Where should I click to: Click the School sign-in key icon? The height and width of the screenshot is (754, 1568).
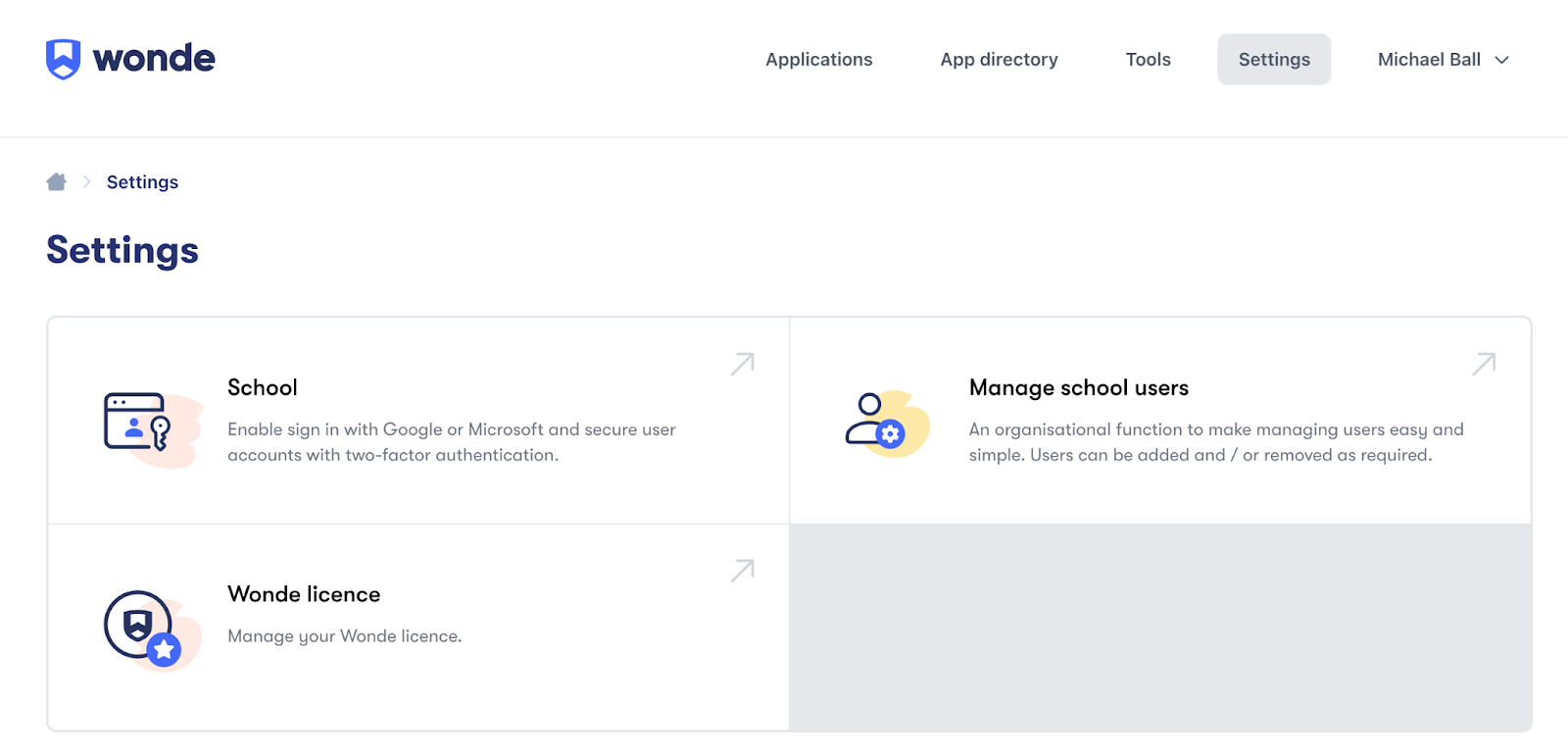tap(139, 423)
